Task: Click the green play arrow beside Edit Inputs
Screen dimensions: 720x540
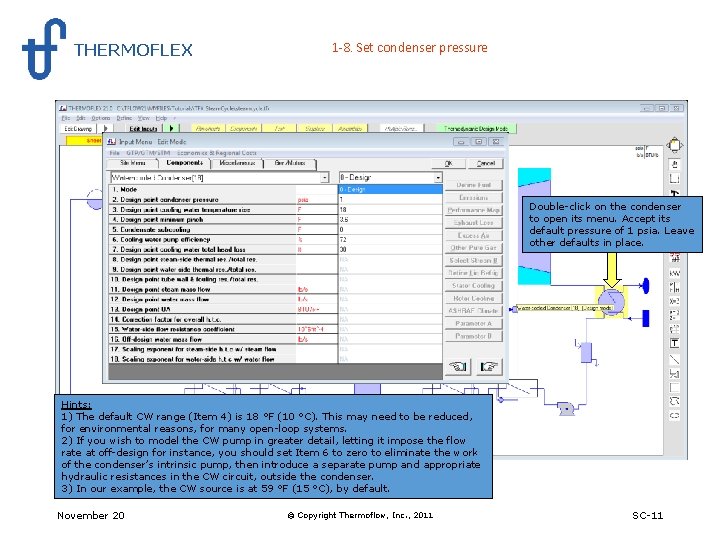Action: (x=172, y=129)
